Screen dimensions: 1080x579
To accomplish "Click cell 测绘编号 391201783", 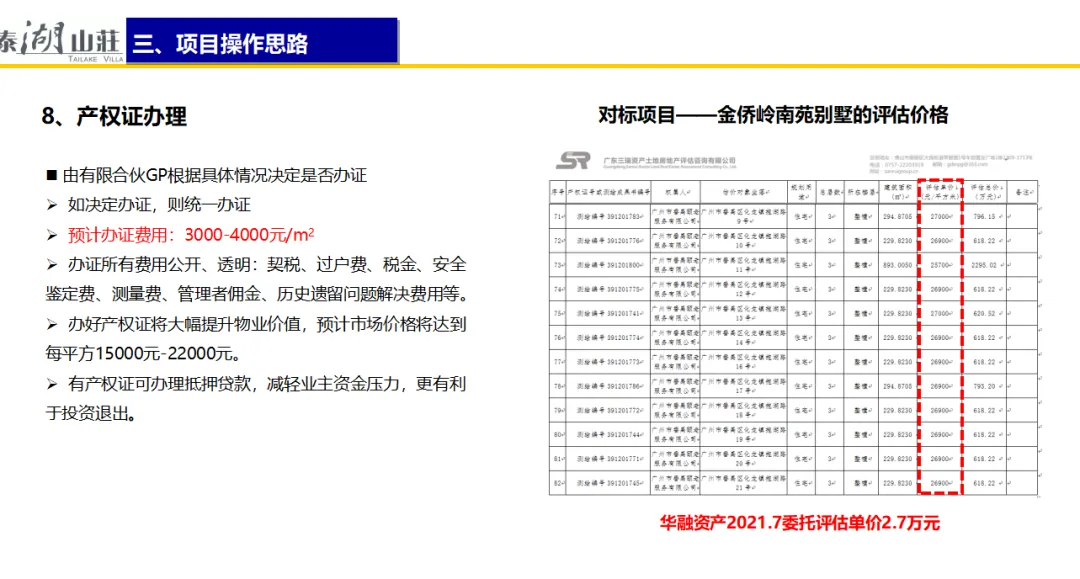I will [x=609, y=216].
